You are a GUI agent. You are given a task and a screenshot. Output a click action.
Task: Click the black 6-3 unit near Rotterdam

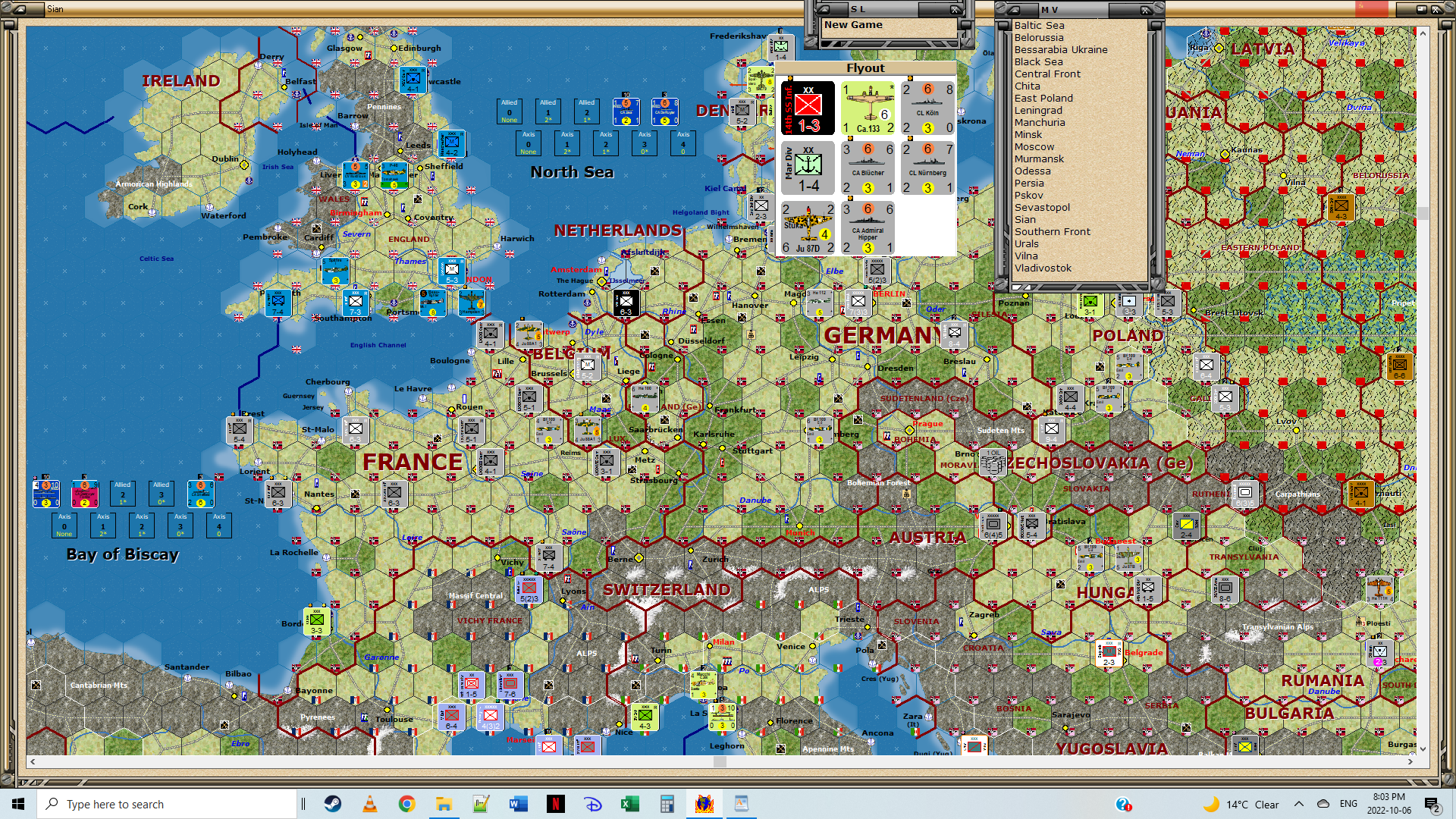coord(626,303)
